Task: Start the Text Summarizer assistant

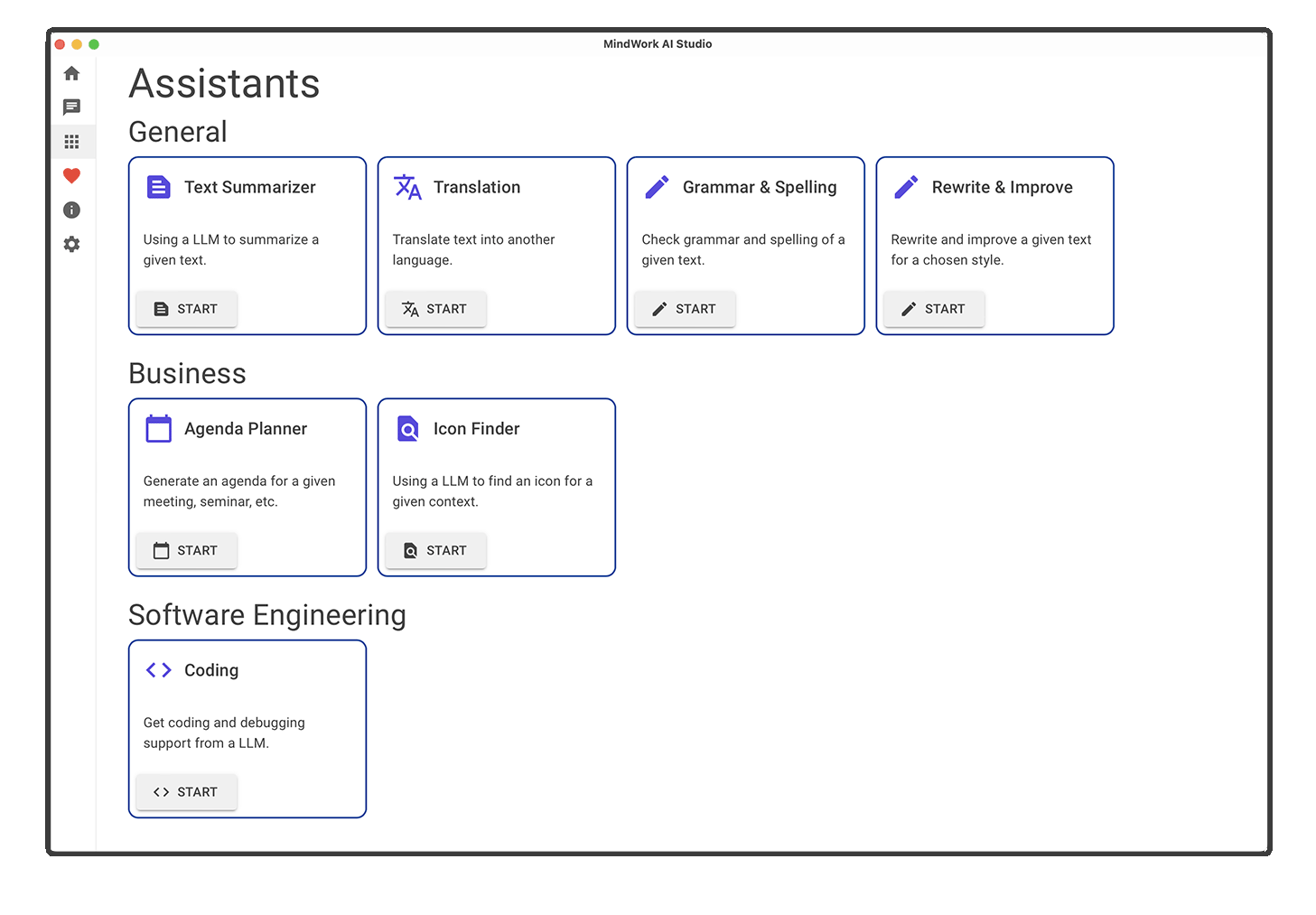Action: click(186, 309)
